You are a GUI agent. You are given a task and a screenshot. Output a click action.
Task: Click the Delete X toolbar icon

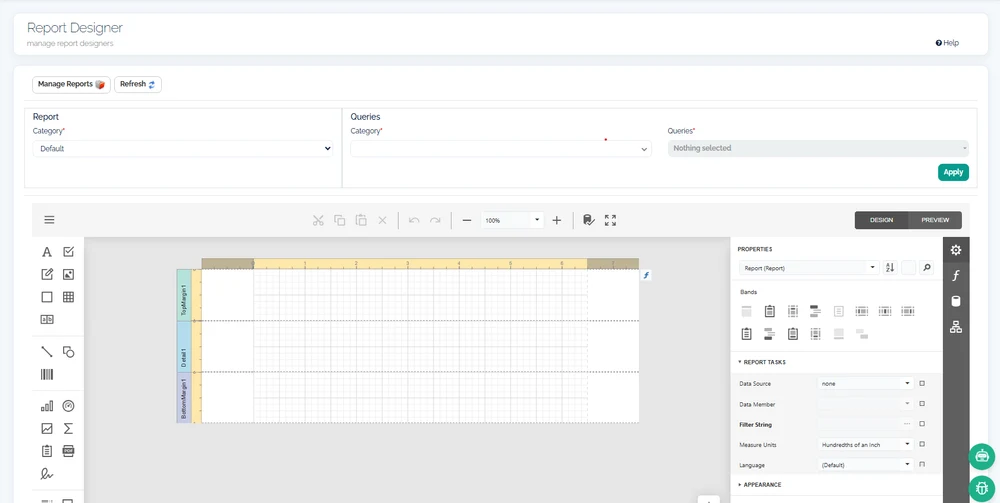point(383,220)
